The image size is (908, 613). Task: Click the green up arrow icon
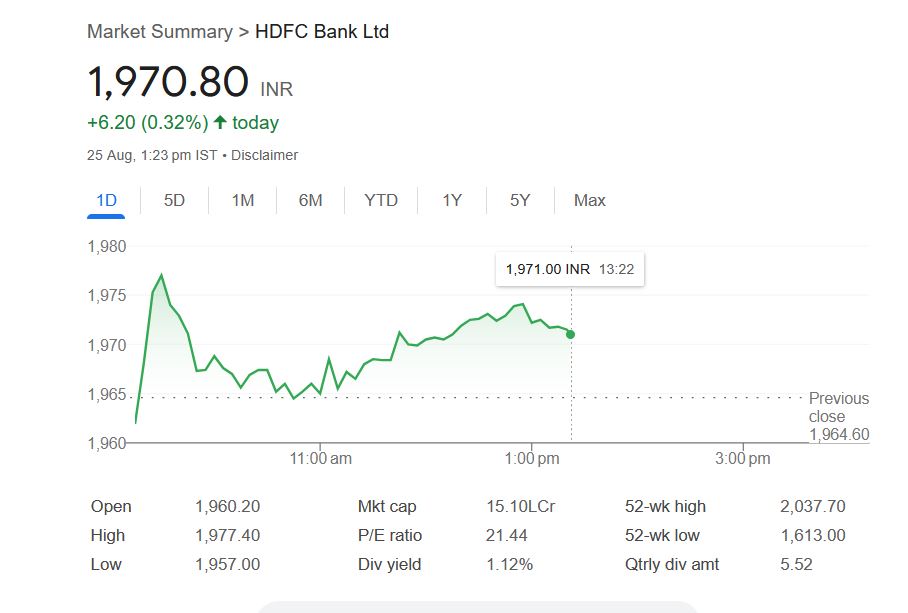[x=220, y=123]
